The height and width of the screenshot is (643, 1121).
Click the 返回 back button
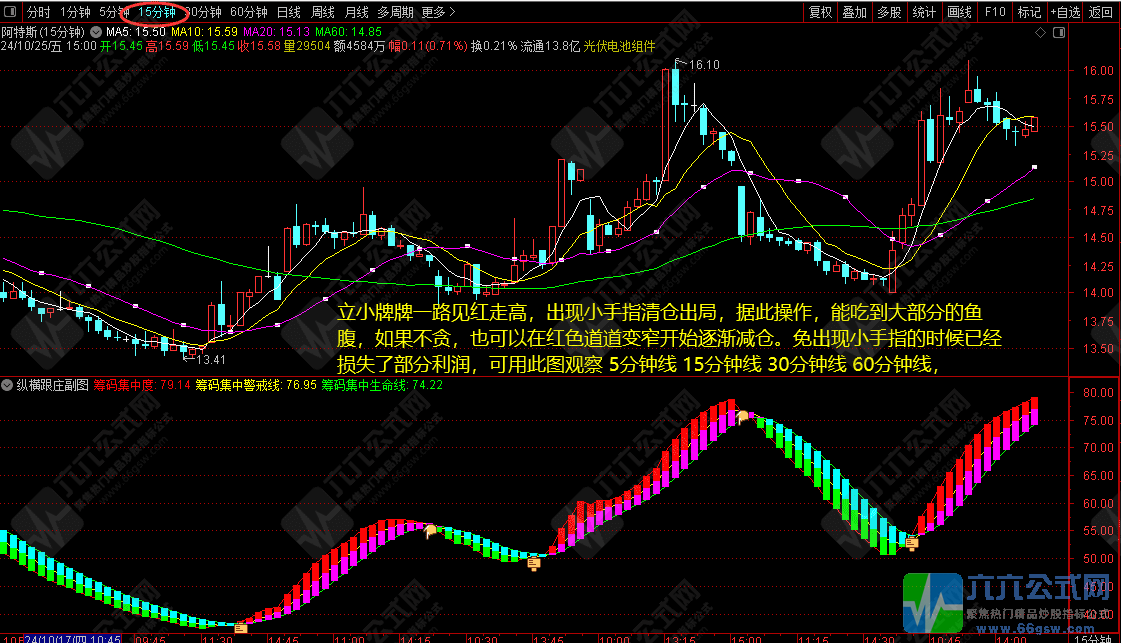tap(1100, 12)
